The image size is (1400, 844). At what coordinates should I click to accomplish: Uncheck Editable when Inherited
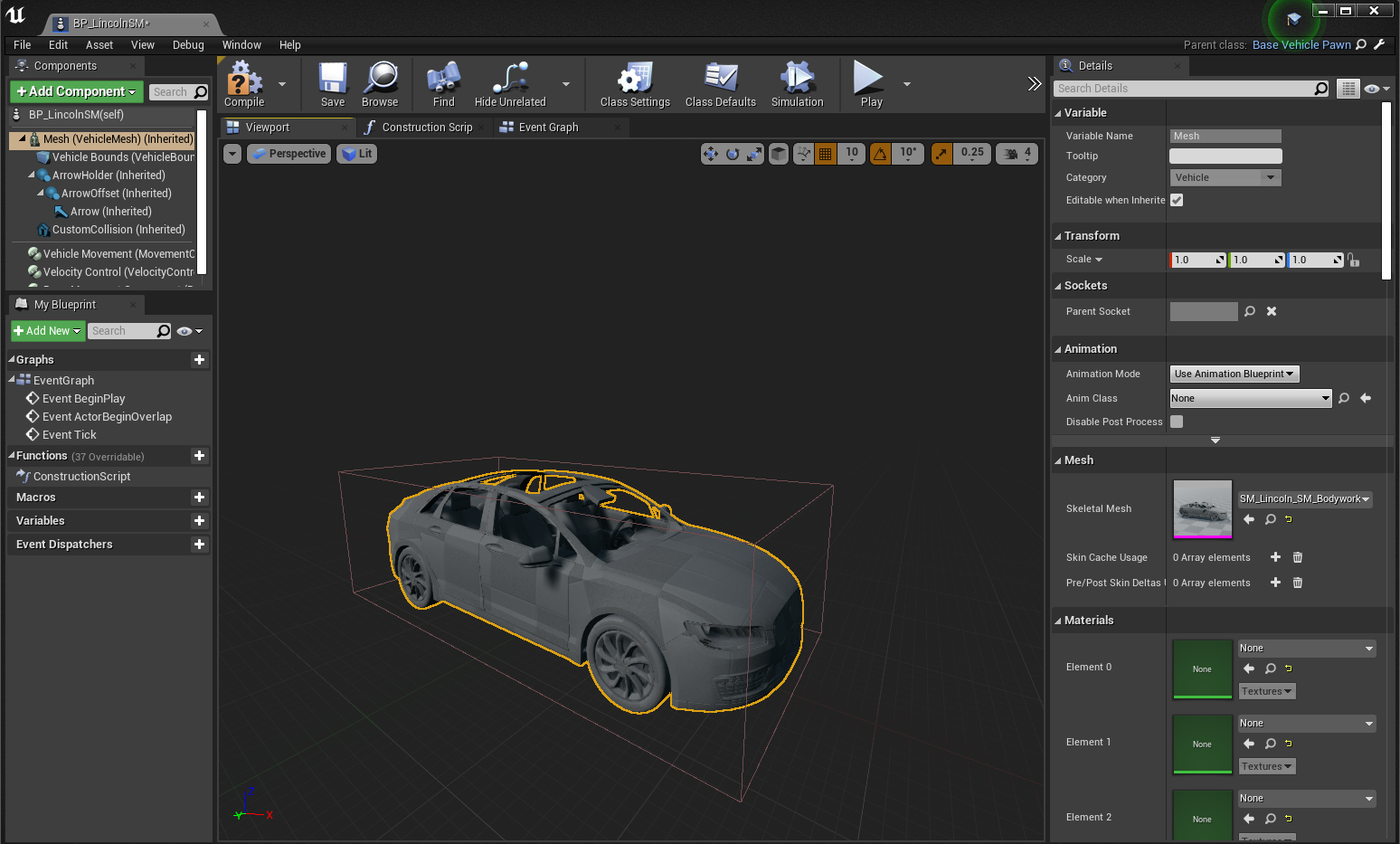click(x=1177, y=200)
